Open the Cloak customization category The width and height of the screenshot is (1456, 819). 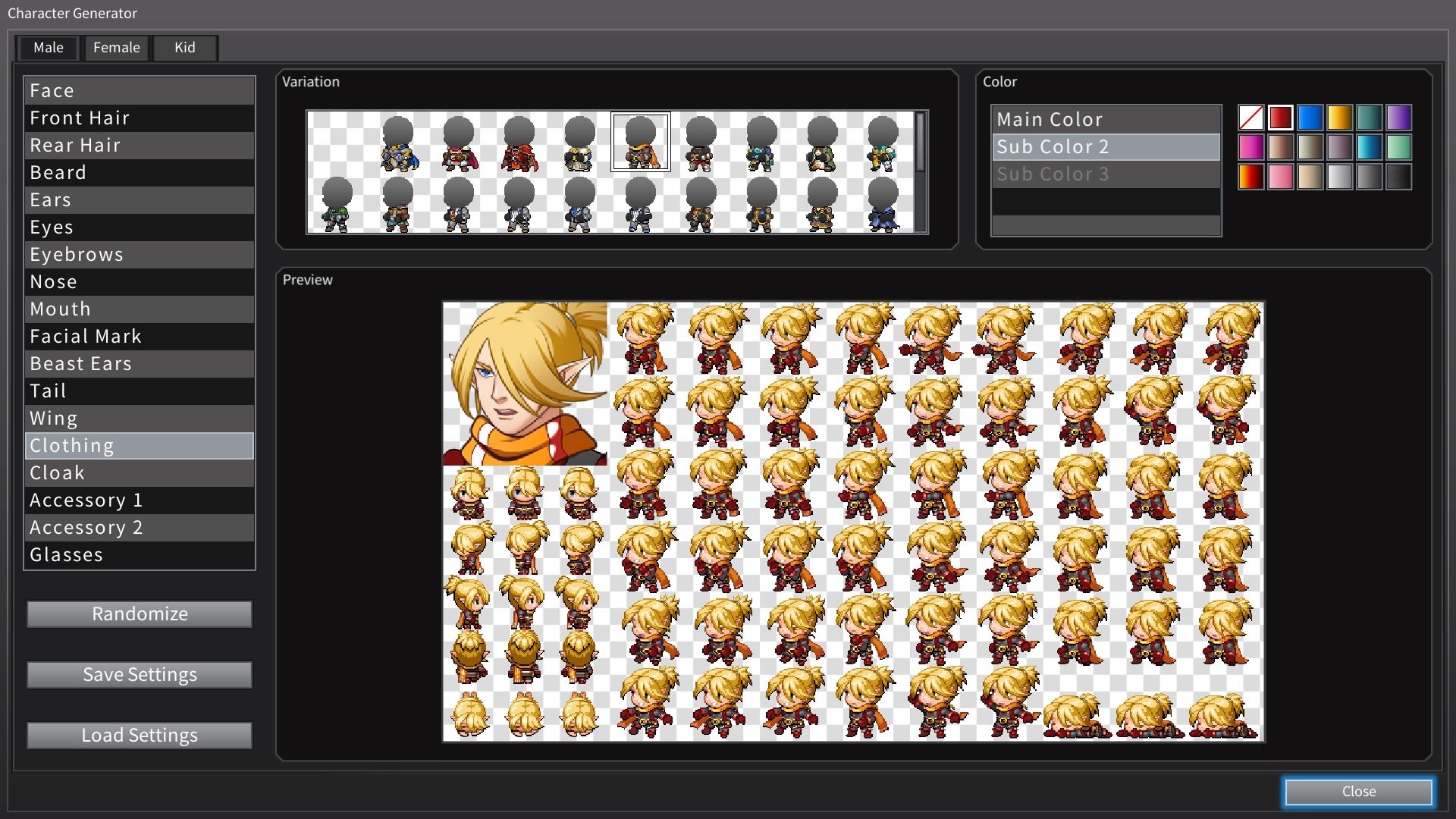tap(139, 472)
